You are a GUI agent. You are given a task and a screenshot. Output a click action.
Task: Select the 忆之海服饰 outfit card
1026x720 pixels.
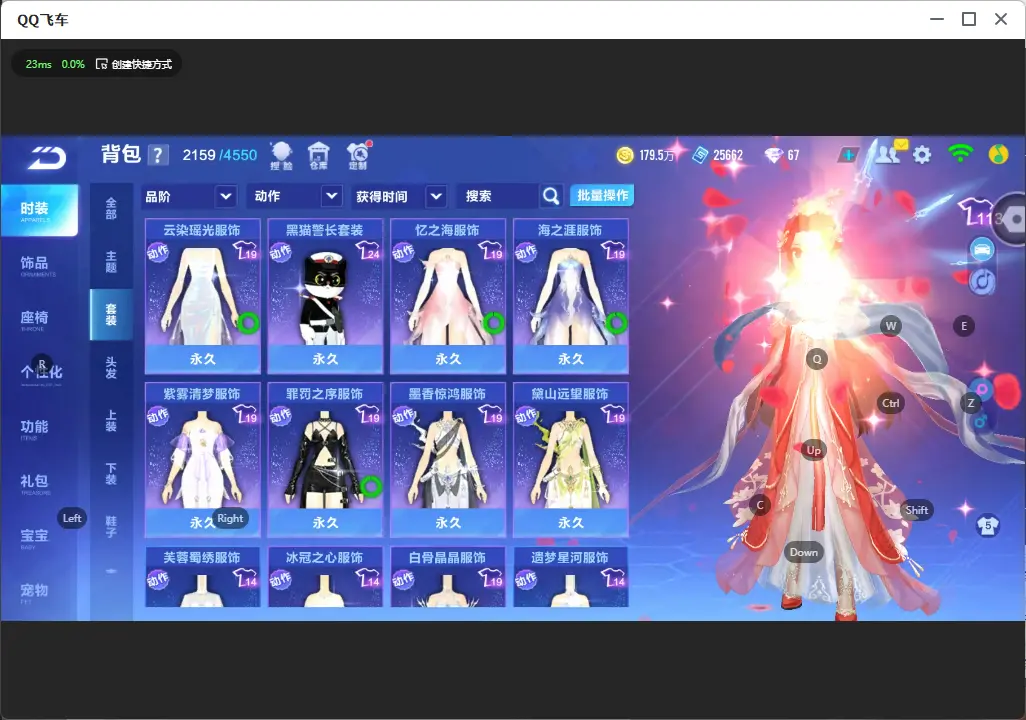(x=448, y=296)
